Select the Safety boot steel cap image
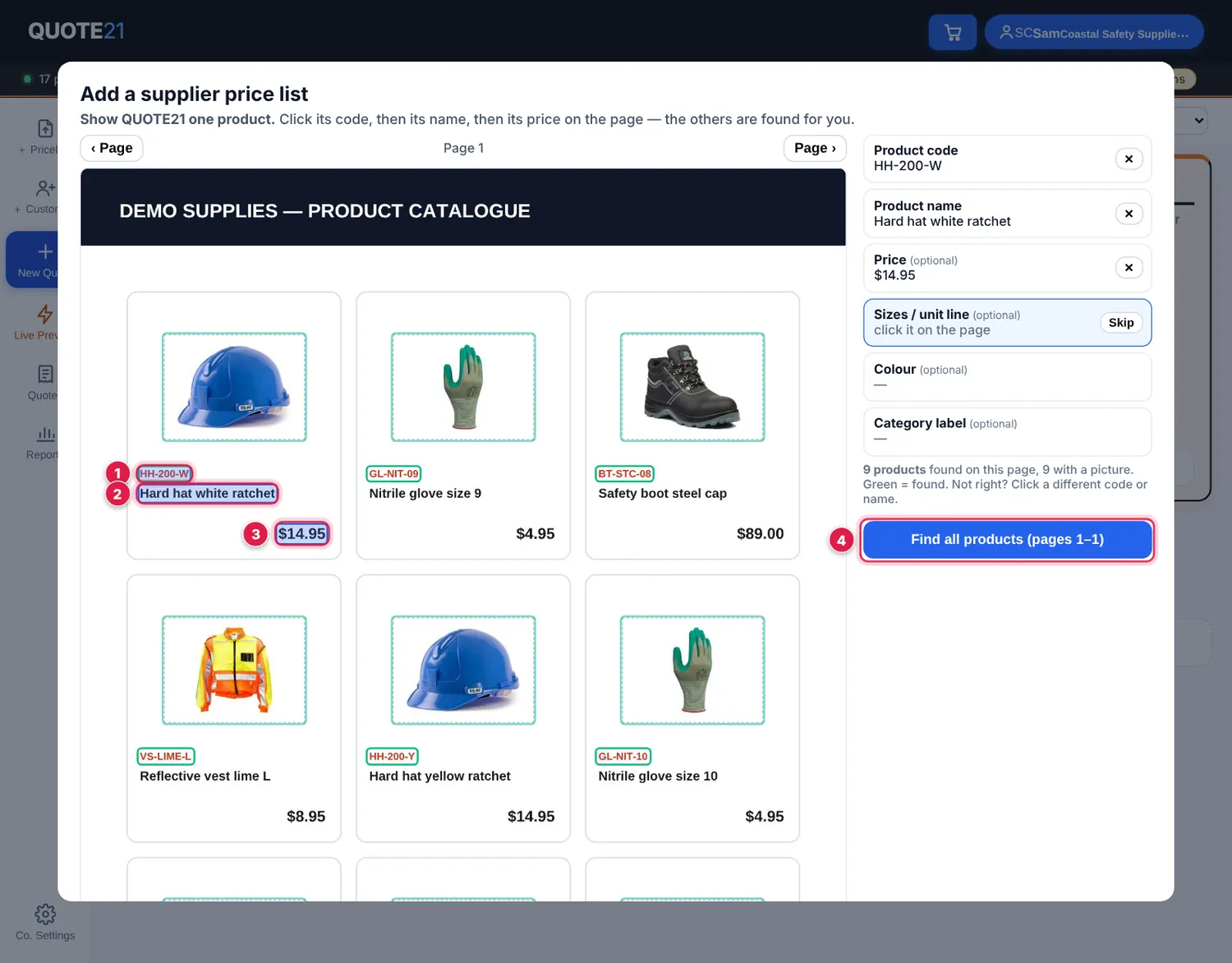This screenshot has width=1232, height=963. 692,387
